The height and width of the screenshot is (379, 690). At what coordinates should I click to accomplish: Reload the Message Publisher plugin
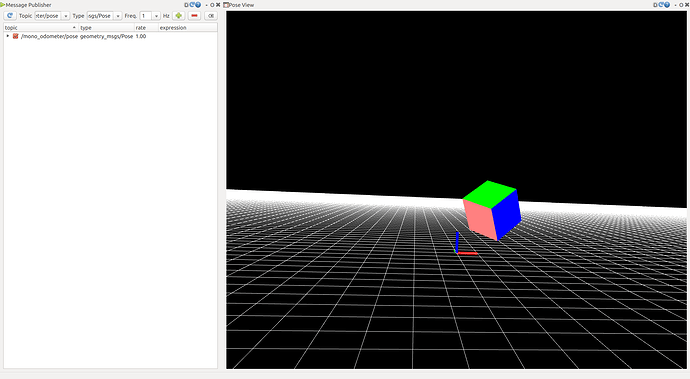(192, 5)
